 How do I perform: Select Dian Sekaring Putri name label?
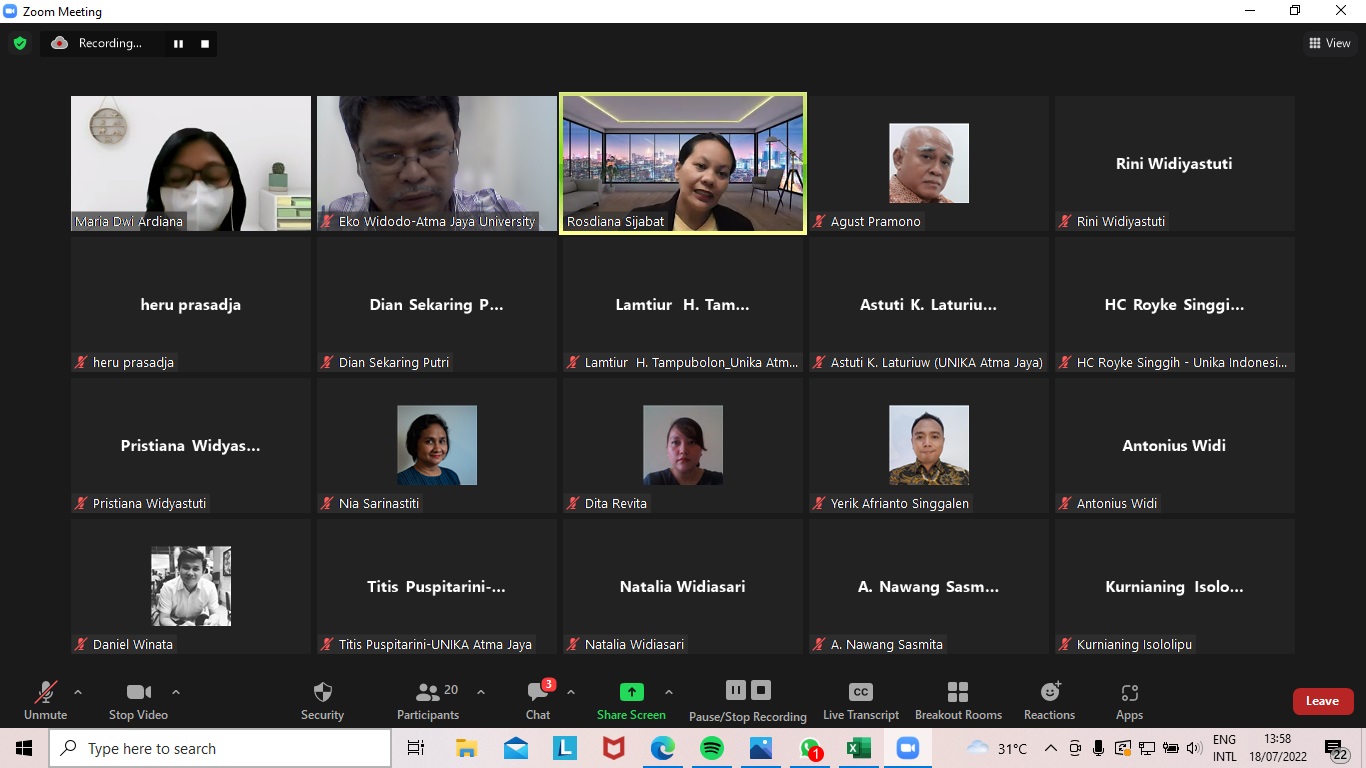[394, 363]
